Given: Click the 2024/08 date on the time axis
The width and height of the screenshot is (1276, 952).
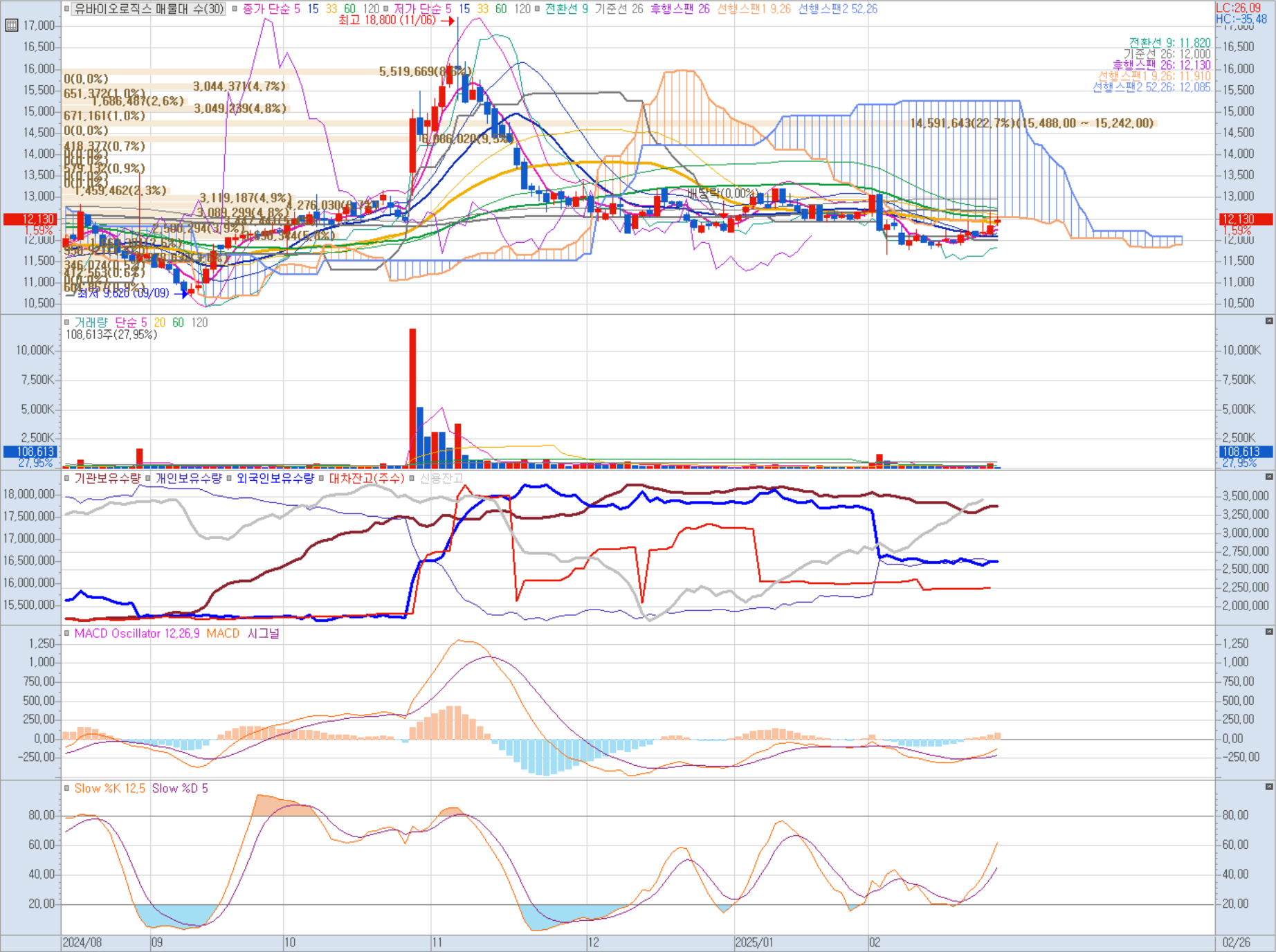Looking at the screenshot, I should click(82, 942).
